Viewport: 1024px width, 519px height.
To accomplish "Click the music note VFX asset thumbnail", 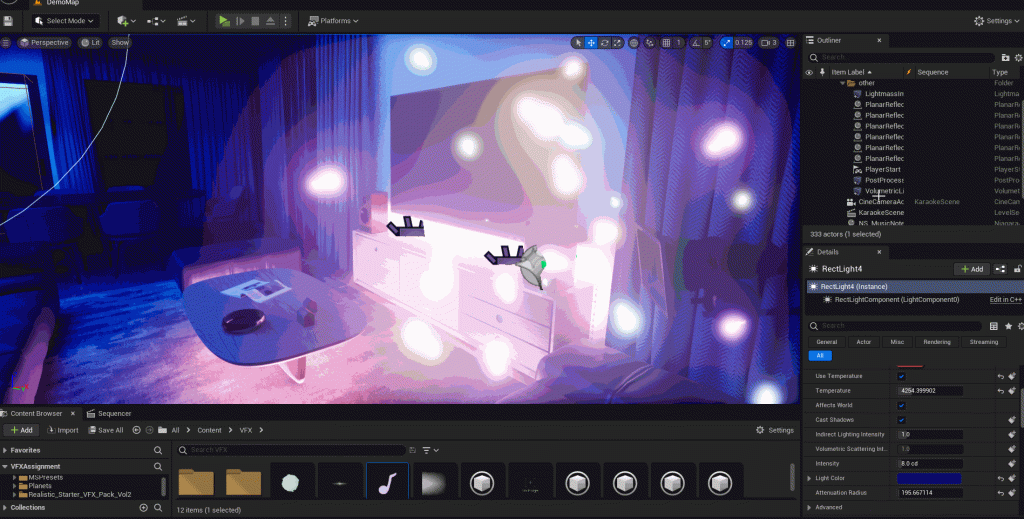I will 387,481.
